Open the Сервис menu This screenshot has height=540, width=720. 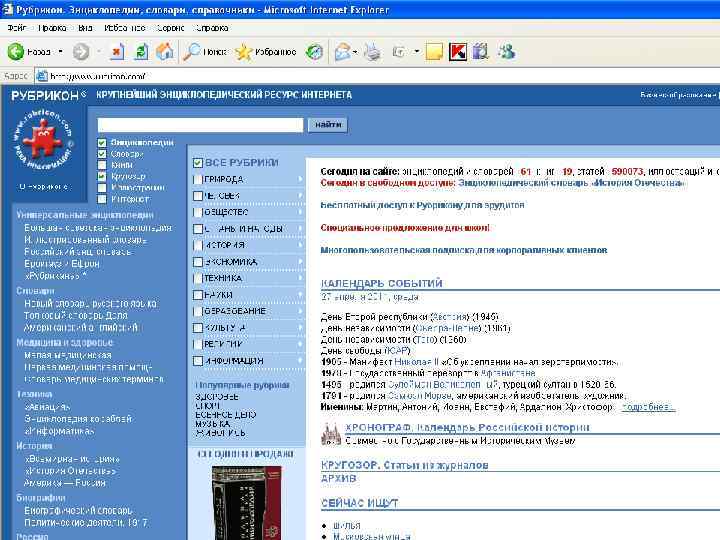pyautogui.click(x=170, y=28)
